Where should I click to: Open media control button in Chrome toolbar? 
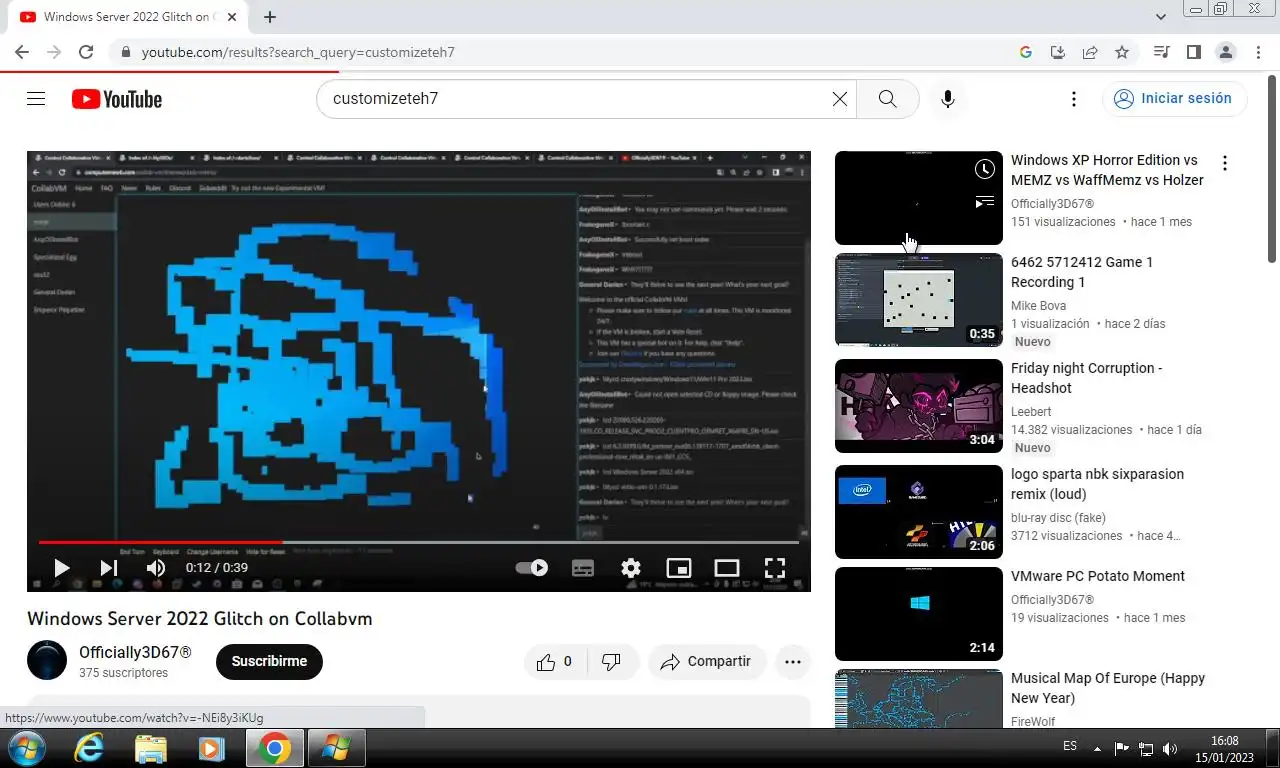[x=1161, y=52]
